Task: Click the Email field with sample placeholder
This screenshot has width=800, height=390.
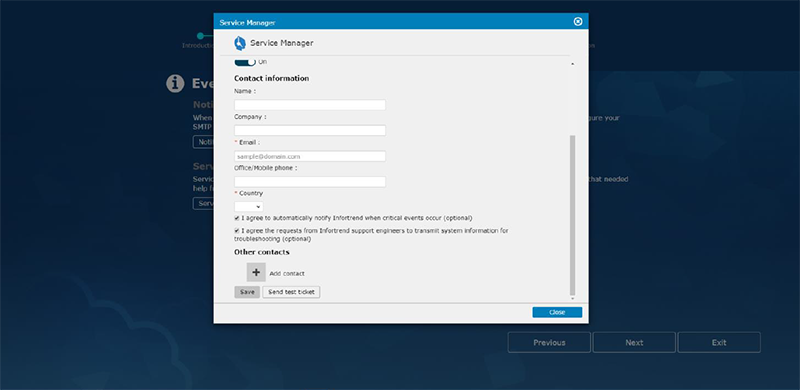Action: click(x=310, y=156)
